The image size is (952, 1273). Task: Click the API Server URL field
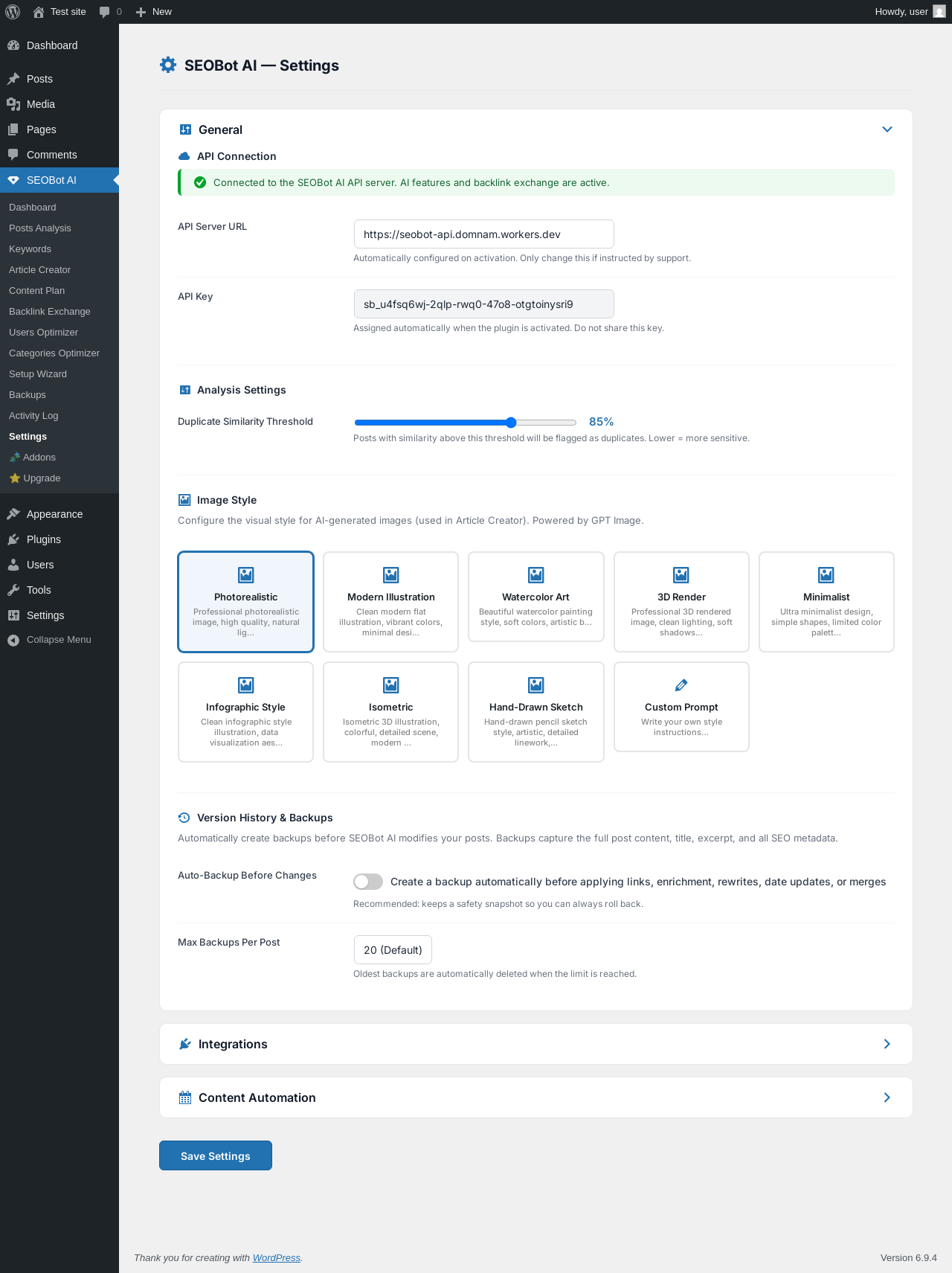tap(483, 234)
